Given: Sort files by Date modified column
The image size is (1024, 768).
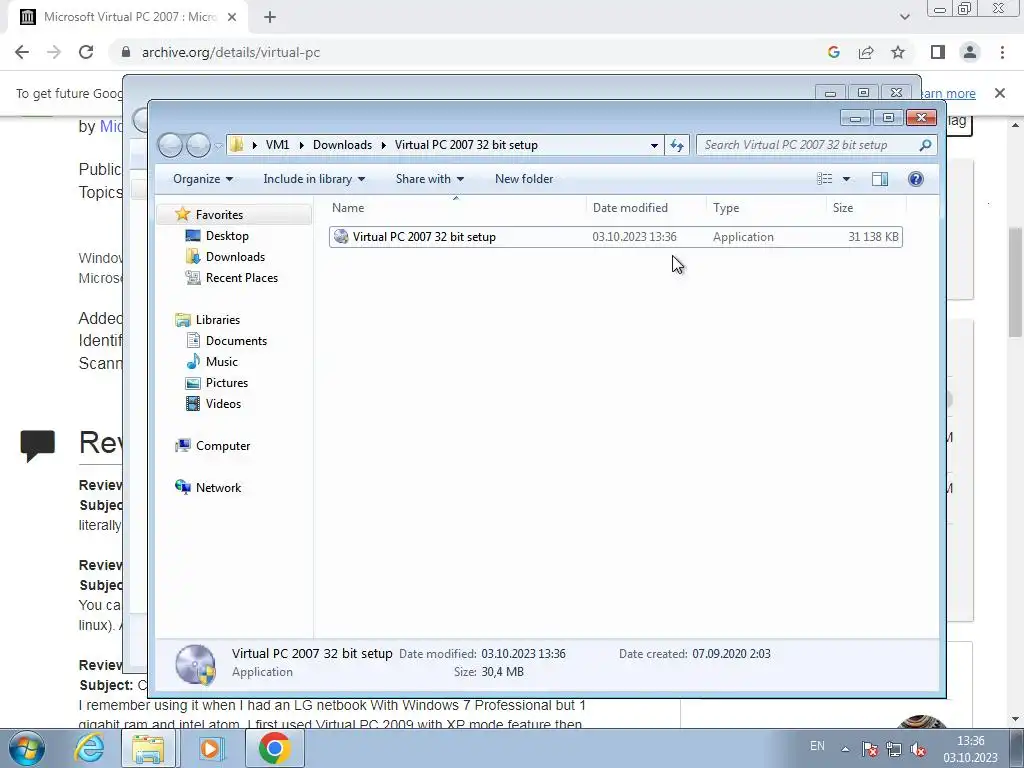Looking at the screenshot, I should 646,208.
